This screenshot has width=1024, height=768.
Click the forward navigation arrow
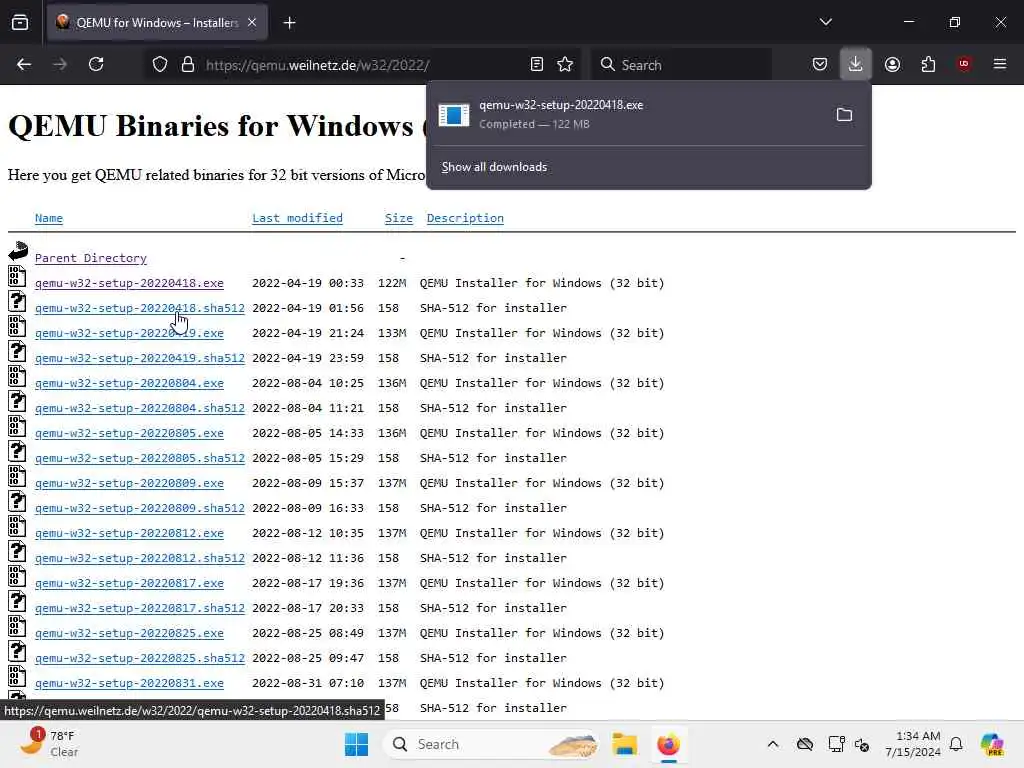(60, 64)
